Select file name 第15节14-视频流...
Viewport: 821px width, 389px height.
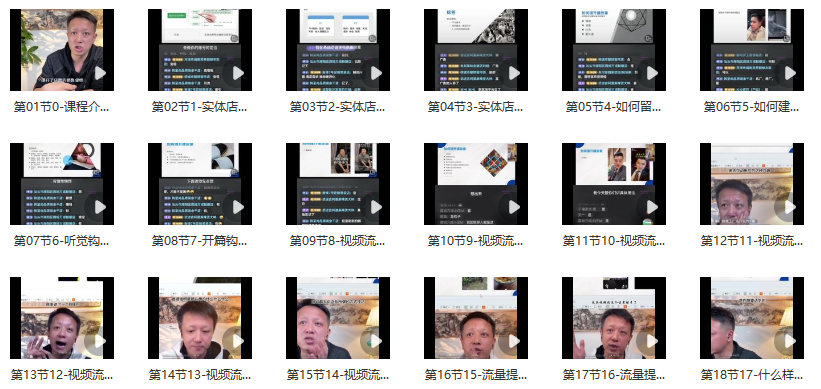click(x=338, y=375)
